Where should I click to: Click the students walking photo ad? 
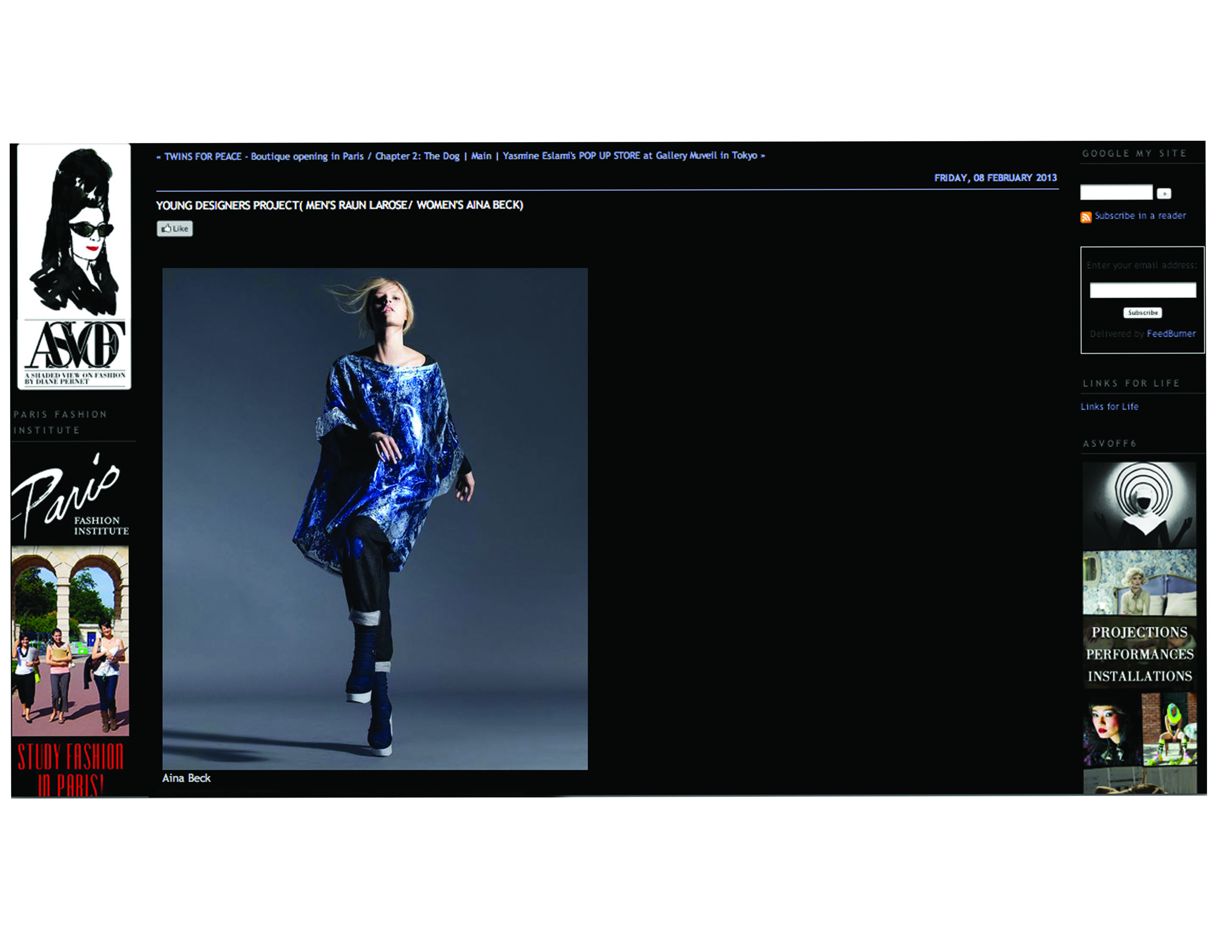[x=70, y=640]
